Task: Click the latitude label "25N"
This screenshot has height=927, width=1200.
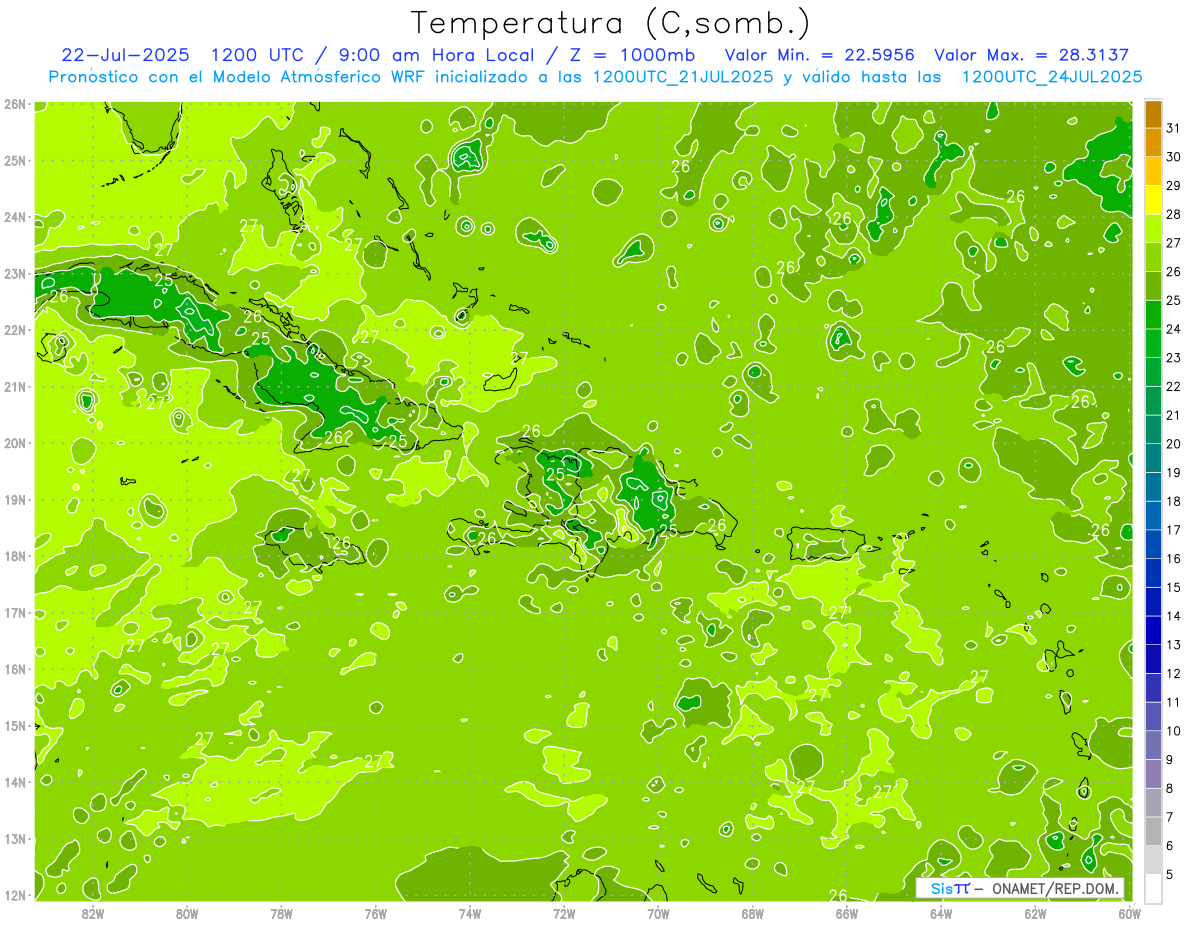Action: (15, 160)
